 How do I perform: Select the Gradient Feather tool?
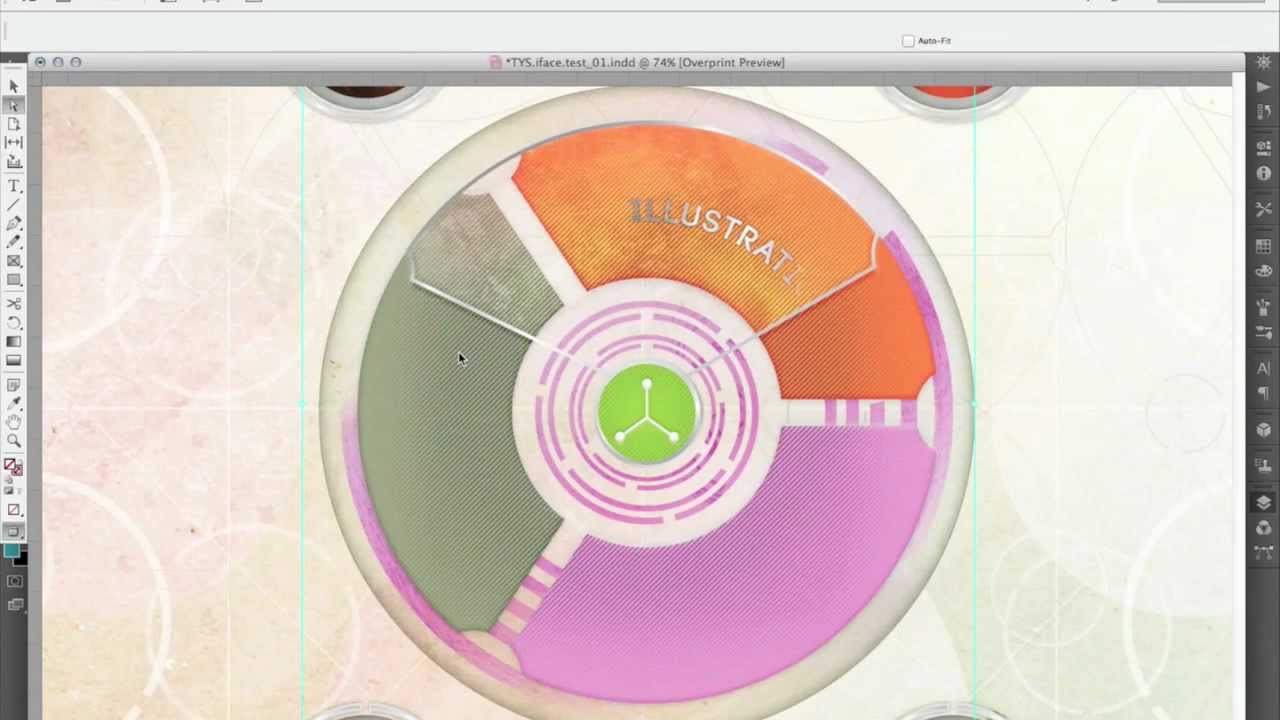14,360
